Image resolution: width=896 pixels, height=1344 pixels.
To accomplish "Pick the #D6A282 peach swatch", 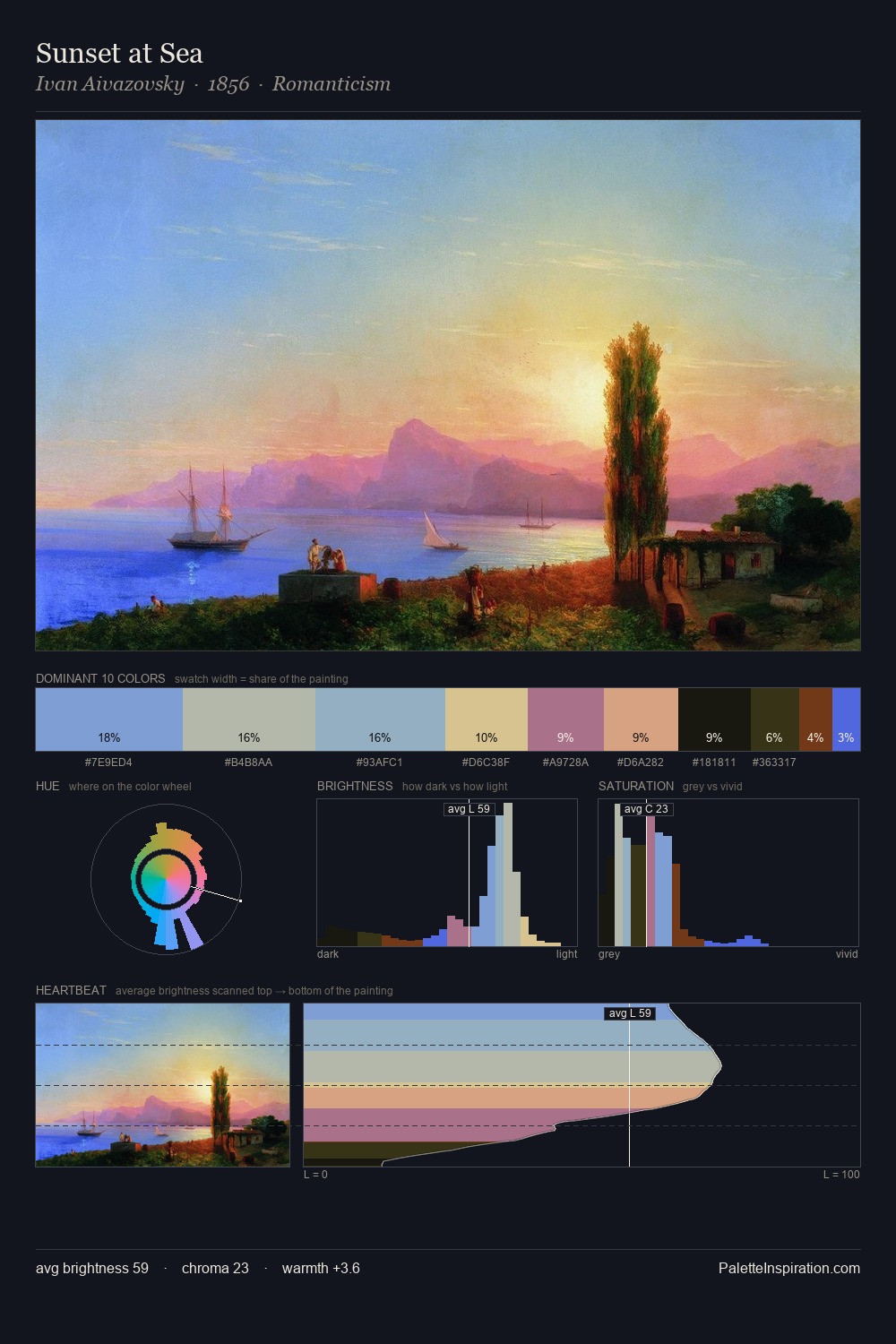I will pos(641,719).
